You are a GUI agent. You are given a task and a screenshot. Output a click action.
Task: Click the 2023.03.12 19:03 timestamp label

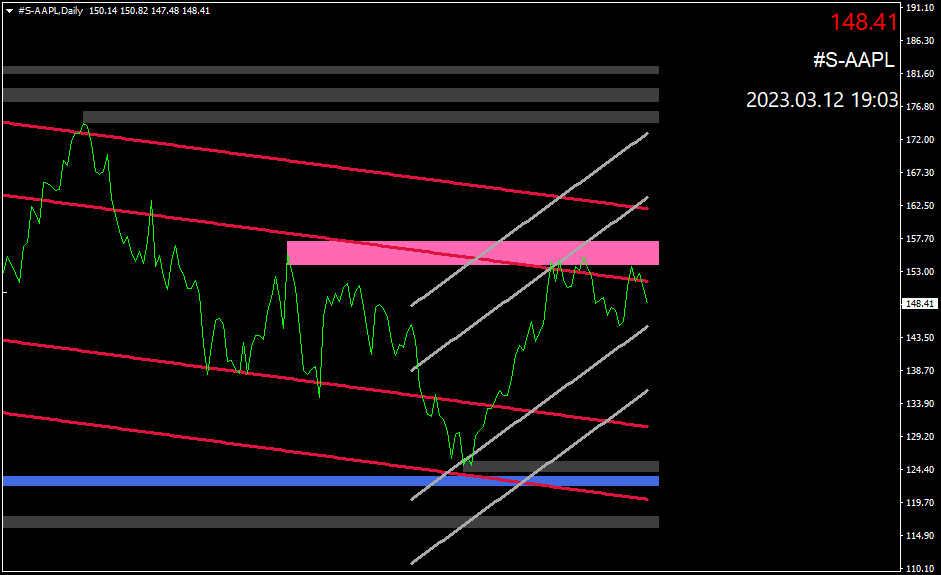point(822,100)
